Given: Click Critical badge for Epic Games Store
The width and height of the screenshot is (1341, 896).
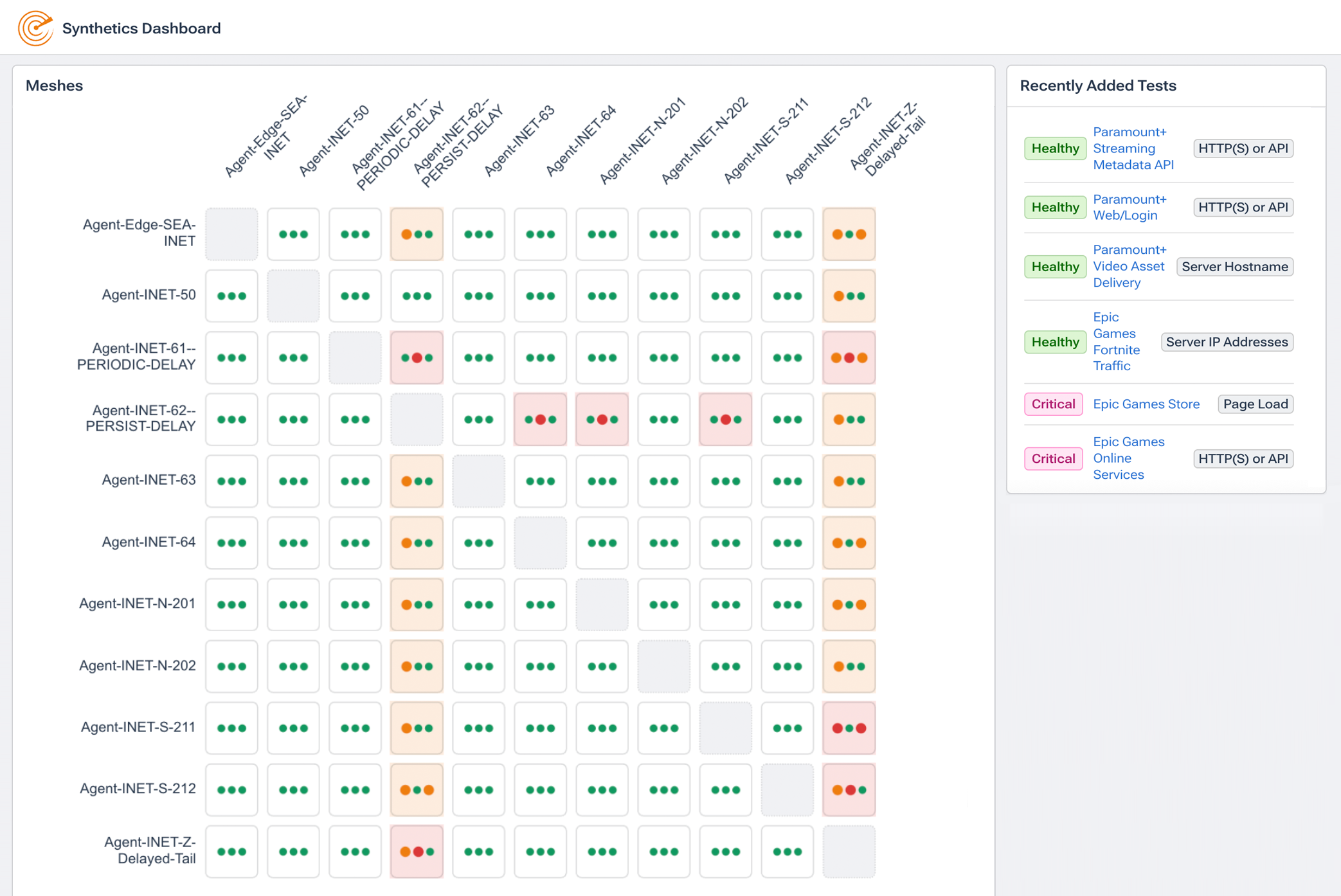Looking at the screenshot, I should point(1053,404).
